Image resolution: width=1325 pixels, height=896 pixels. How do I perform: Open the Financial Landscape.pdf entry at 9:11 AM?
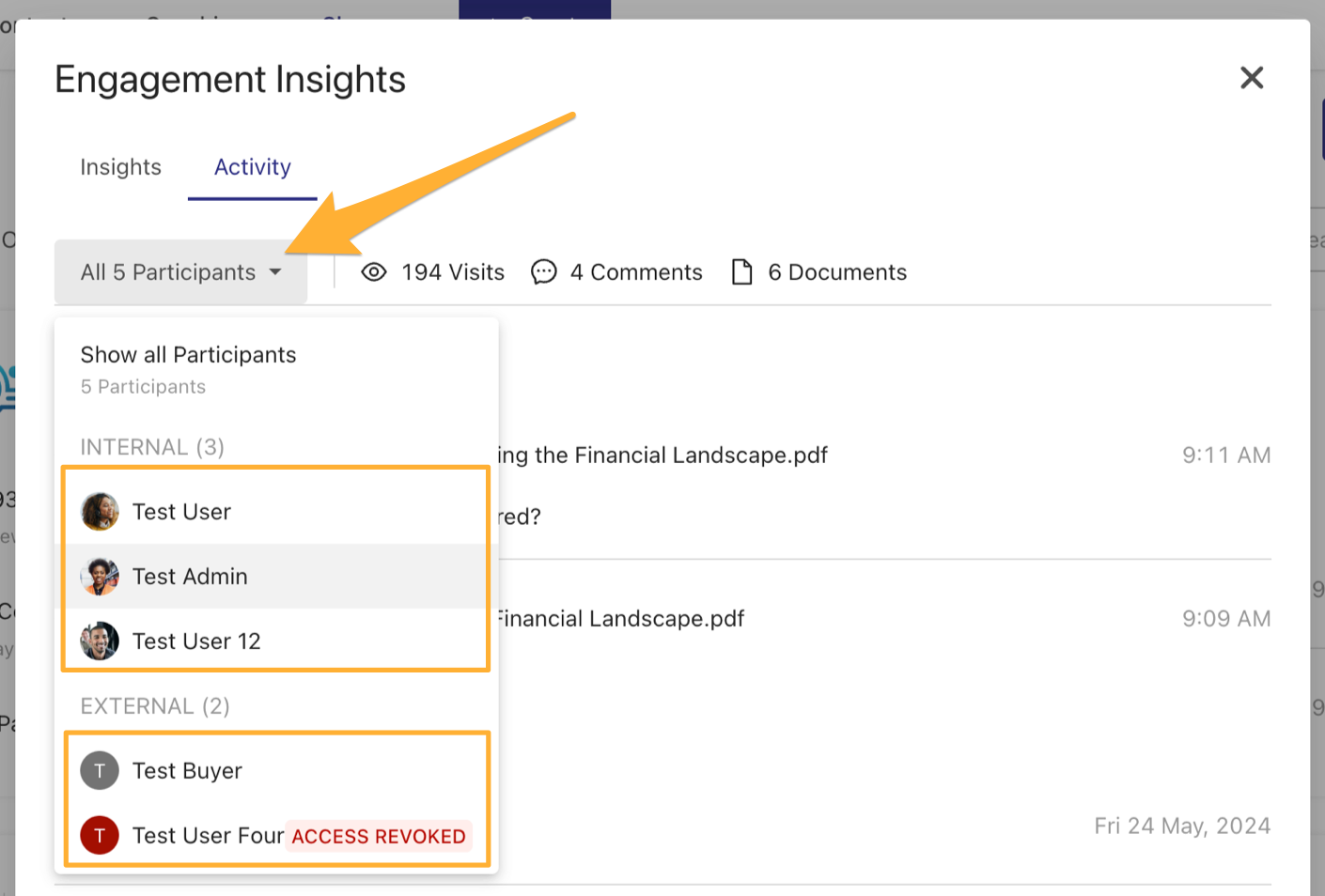(x=662, y=456)
